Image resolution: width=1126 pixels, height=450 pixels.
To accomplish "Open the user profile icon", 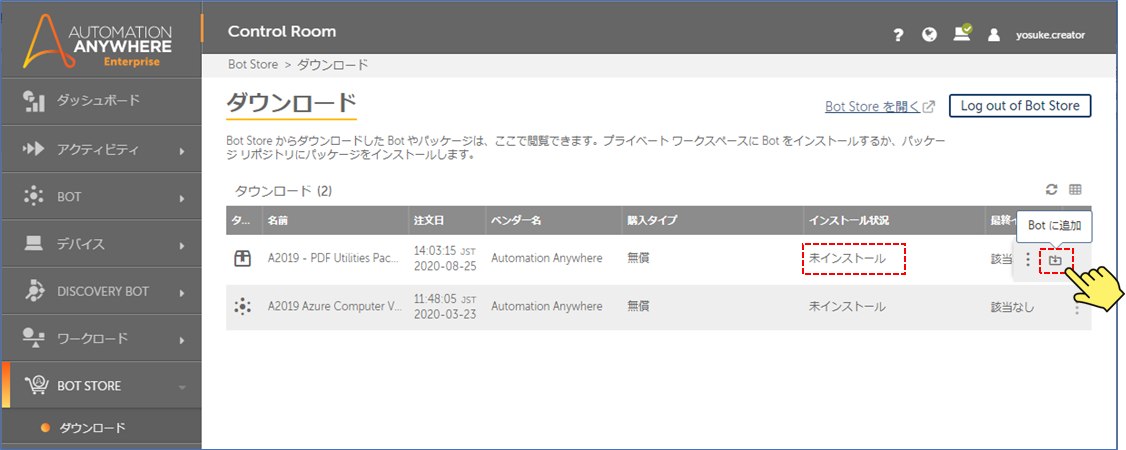I will 994,35.
